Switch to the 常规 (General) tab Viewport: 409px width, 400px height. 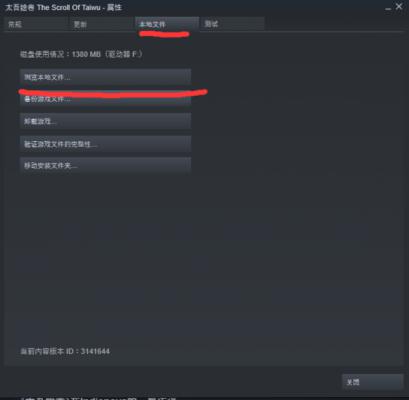(36, 24)
